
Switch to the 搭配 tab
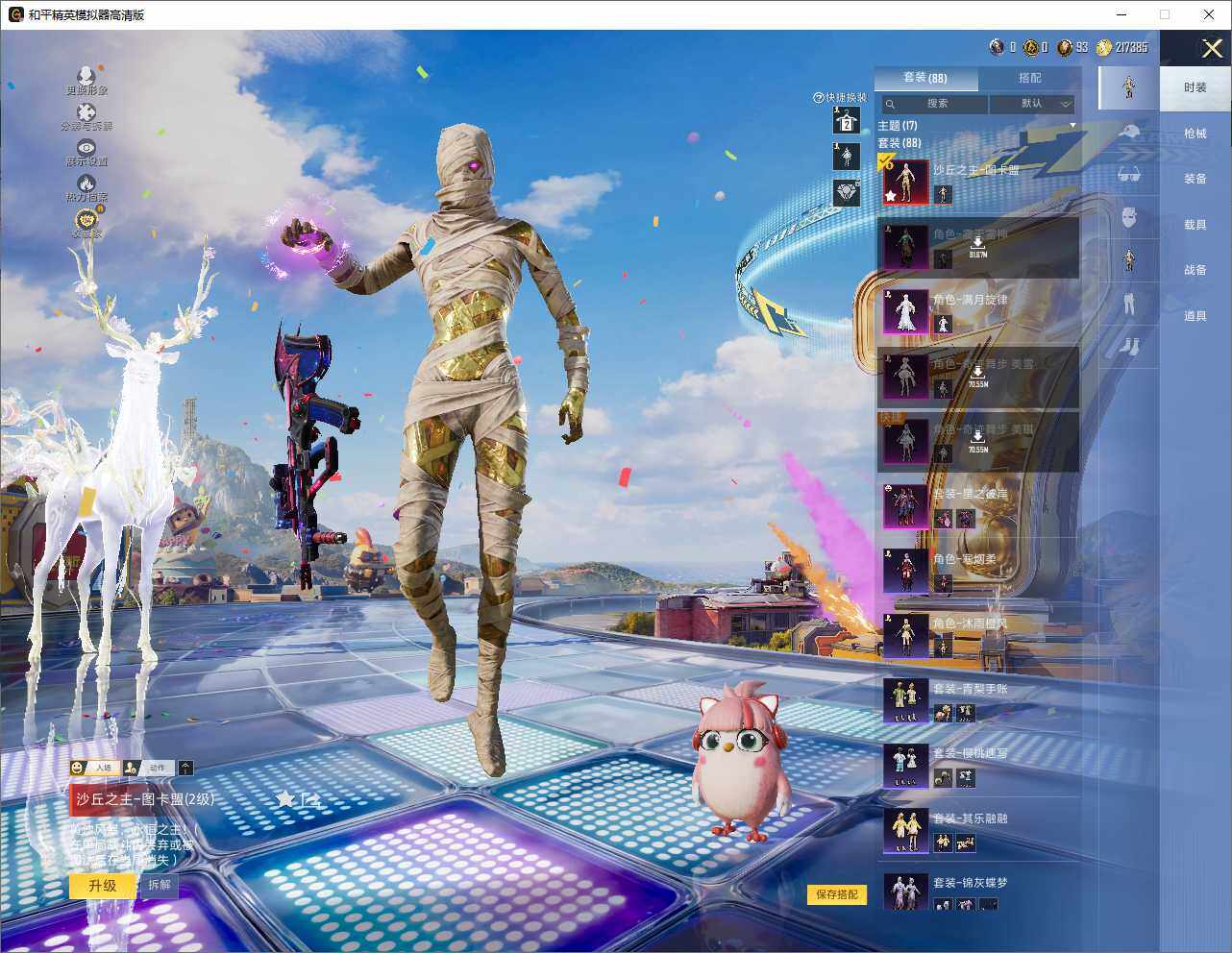pyautogui.click(x=1029, y=78)
